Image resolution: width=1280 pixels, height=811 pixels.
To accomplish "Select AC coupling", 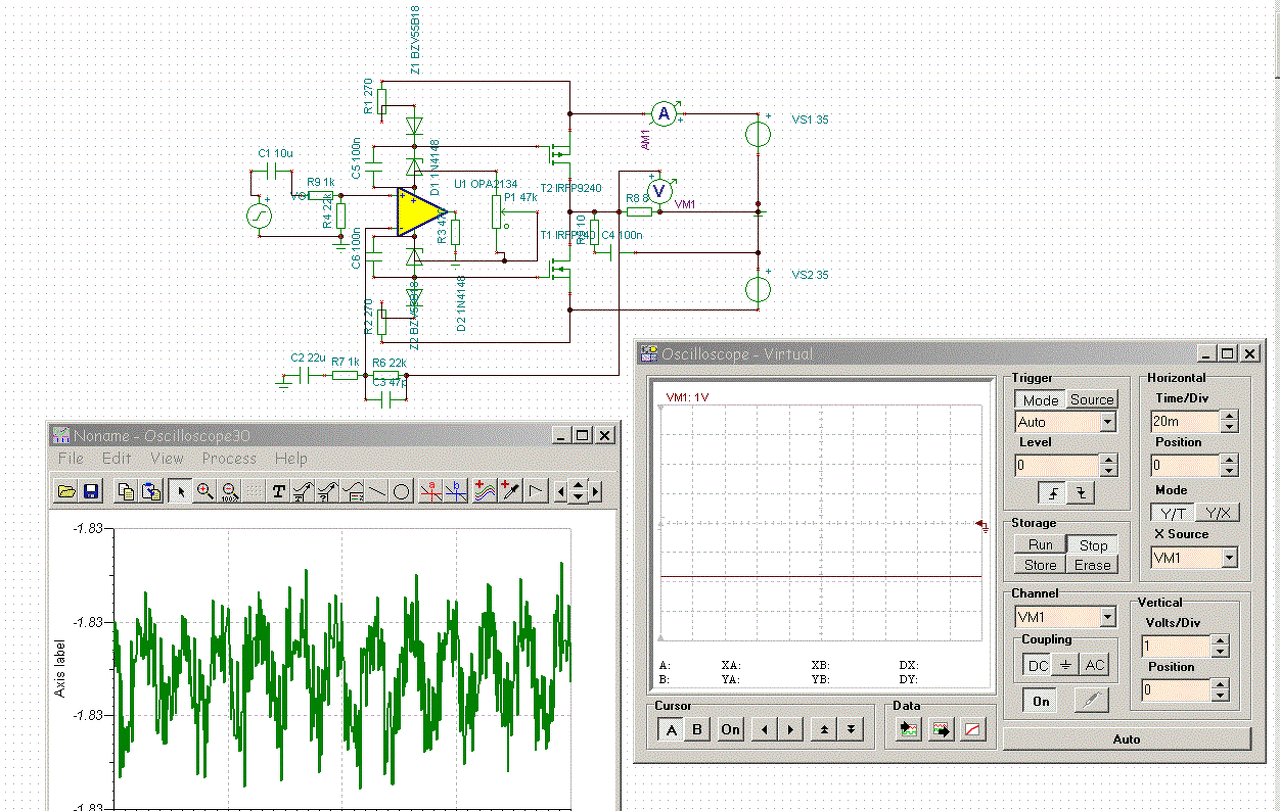I will [1095, 665].
